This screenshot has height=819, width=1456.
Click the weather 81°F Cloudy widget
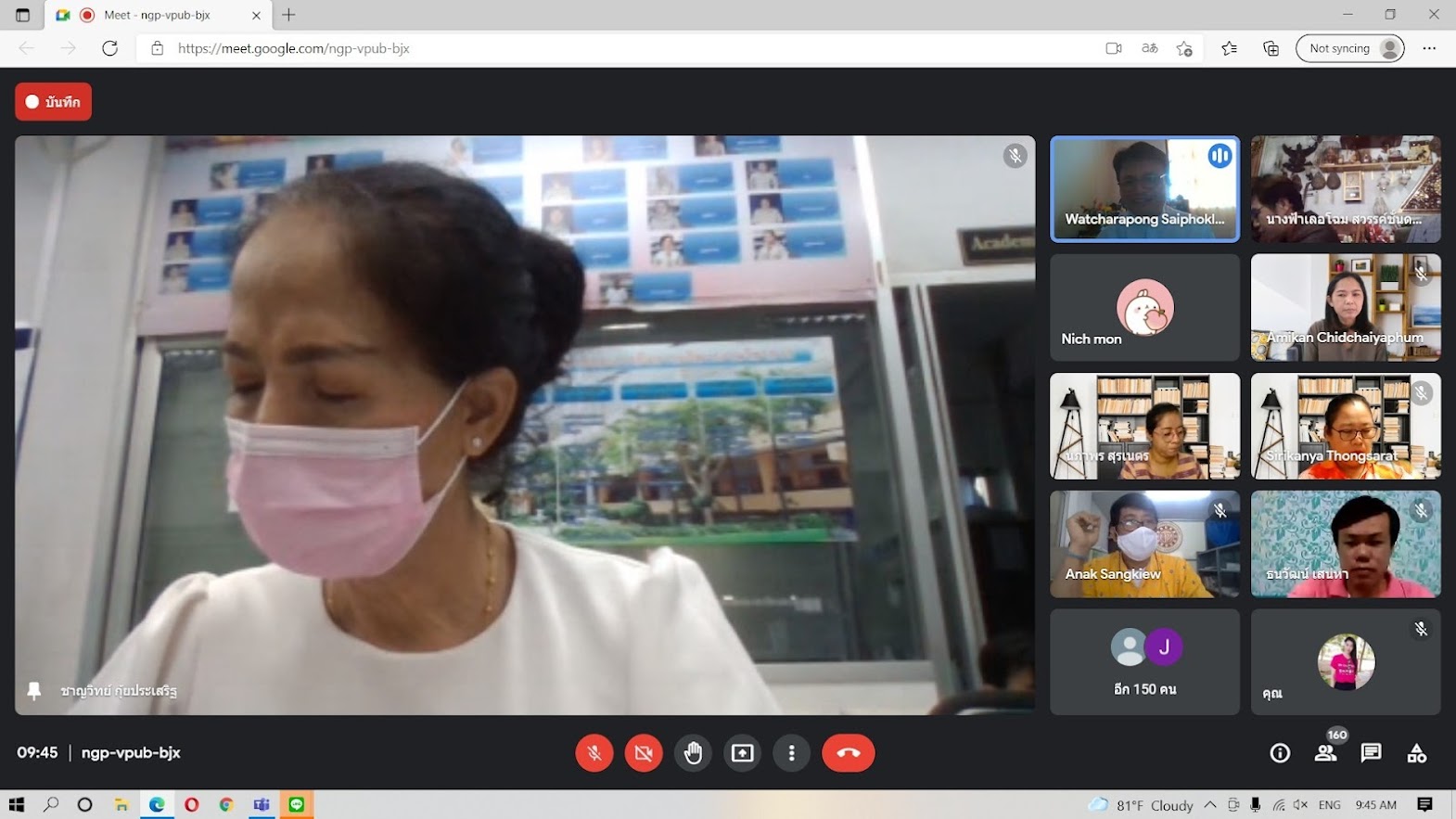[1142, 804]
